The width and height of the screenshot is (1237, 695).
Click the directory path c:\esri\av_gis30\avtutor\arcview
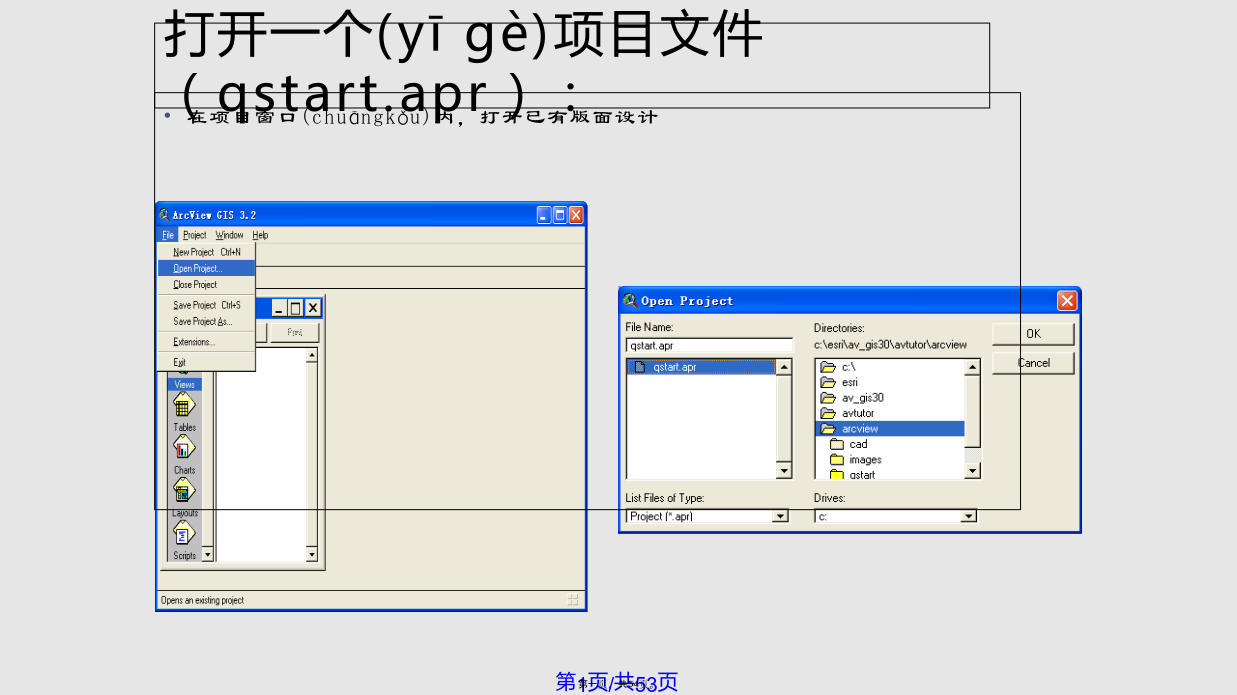click(891, 345)
